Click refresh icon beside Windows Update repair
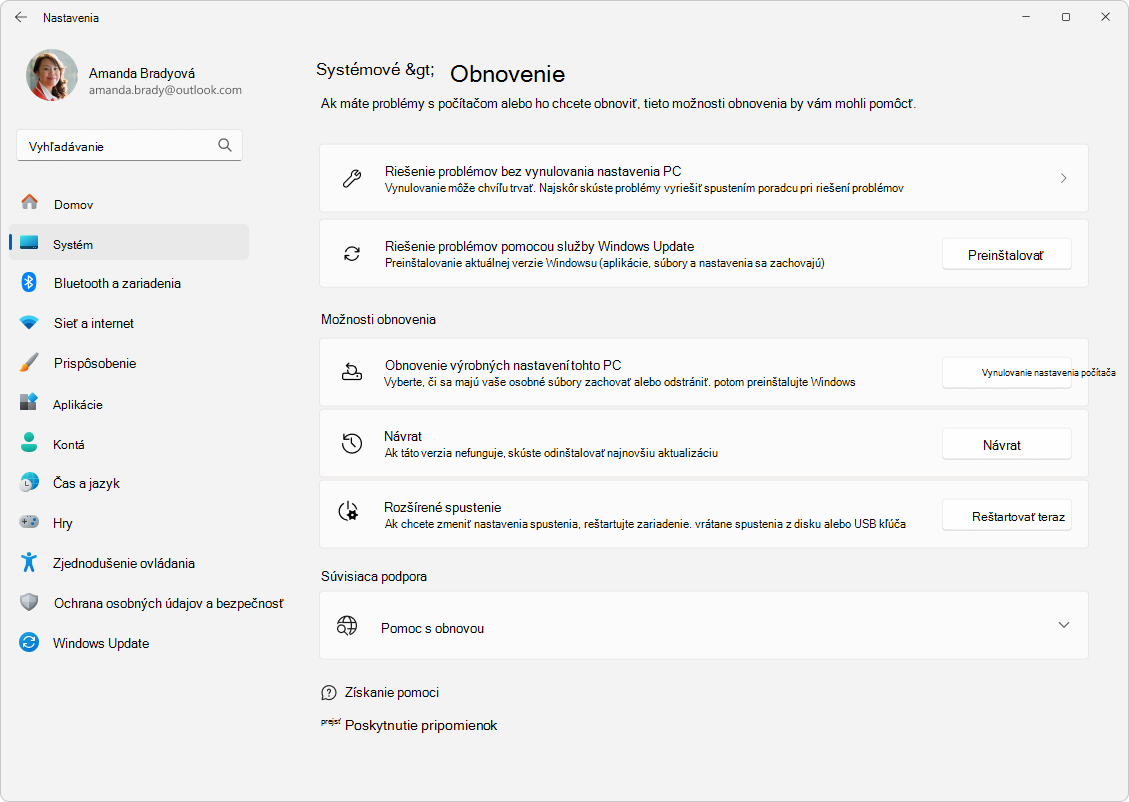1129x802 pixels. coord(352,253)
